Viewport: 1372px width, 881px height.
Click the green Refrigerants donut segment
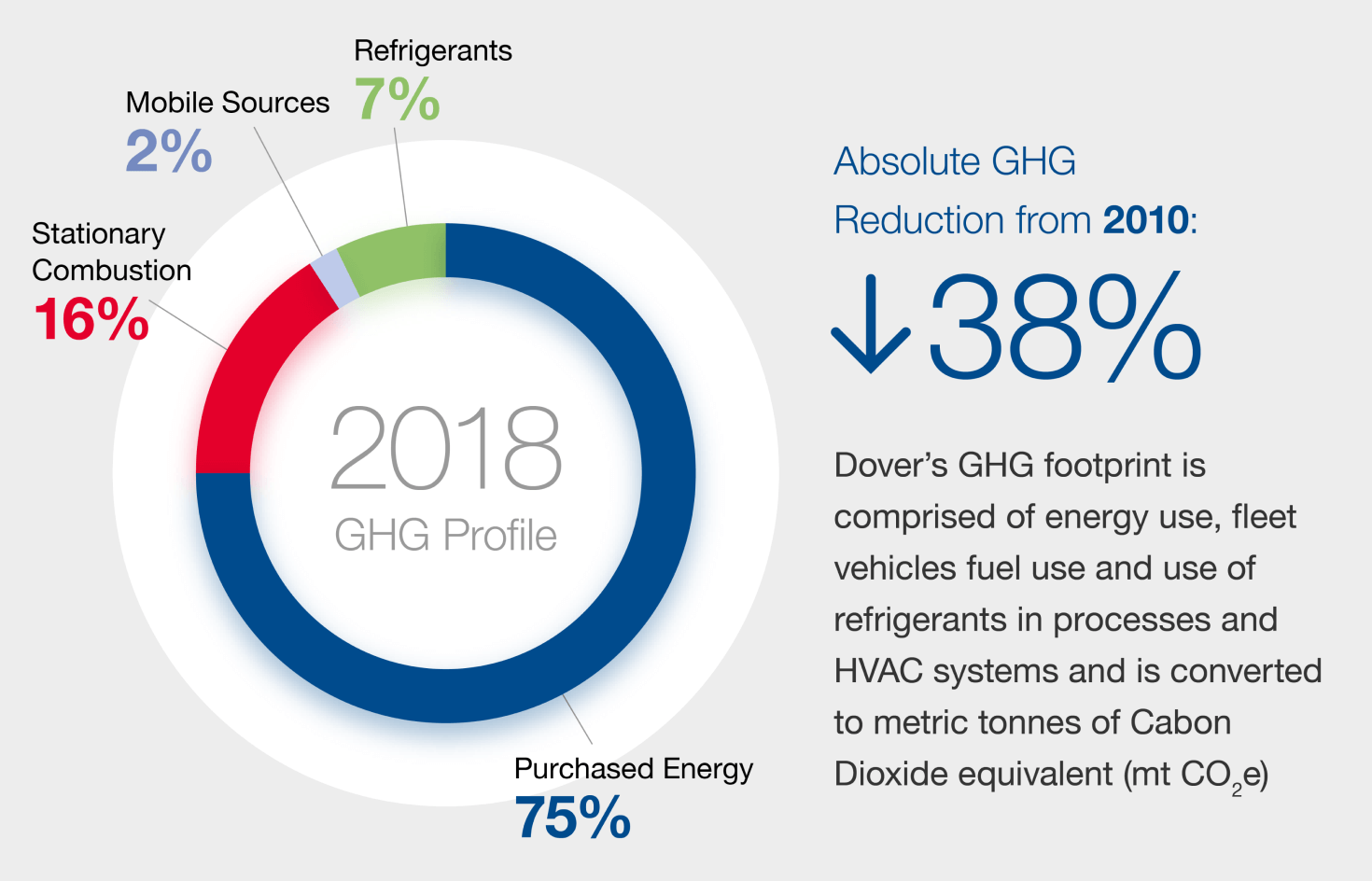[397, 258]
